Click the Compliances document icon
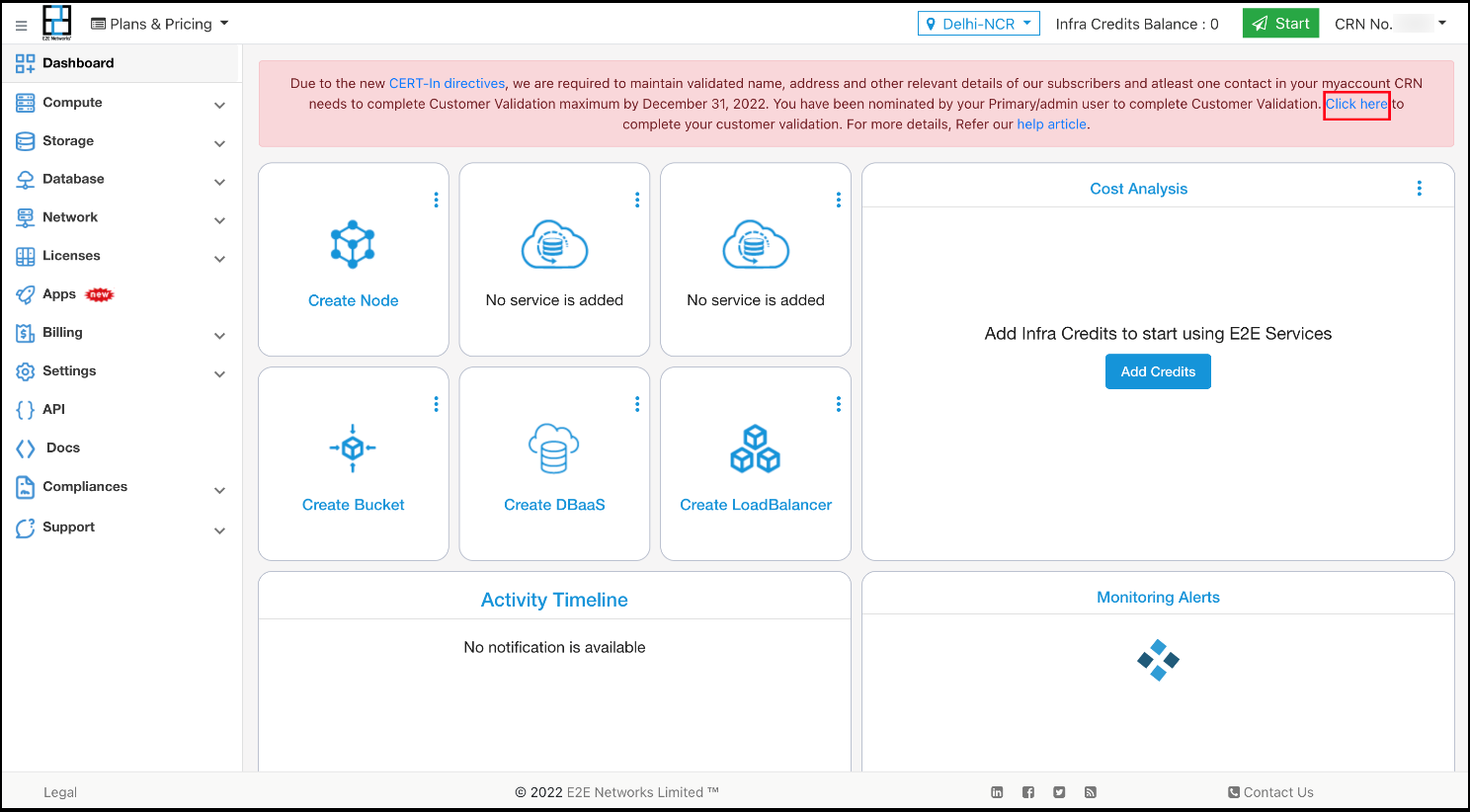The height and width of the screenshot is (812, 1470). coord(26,487)
